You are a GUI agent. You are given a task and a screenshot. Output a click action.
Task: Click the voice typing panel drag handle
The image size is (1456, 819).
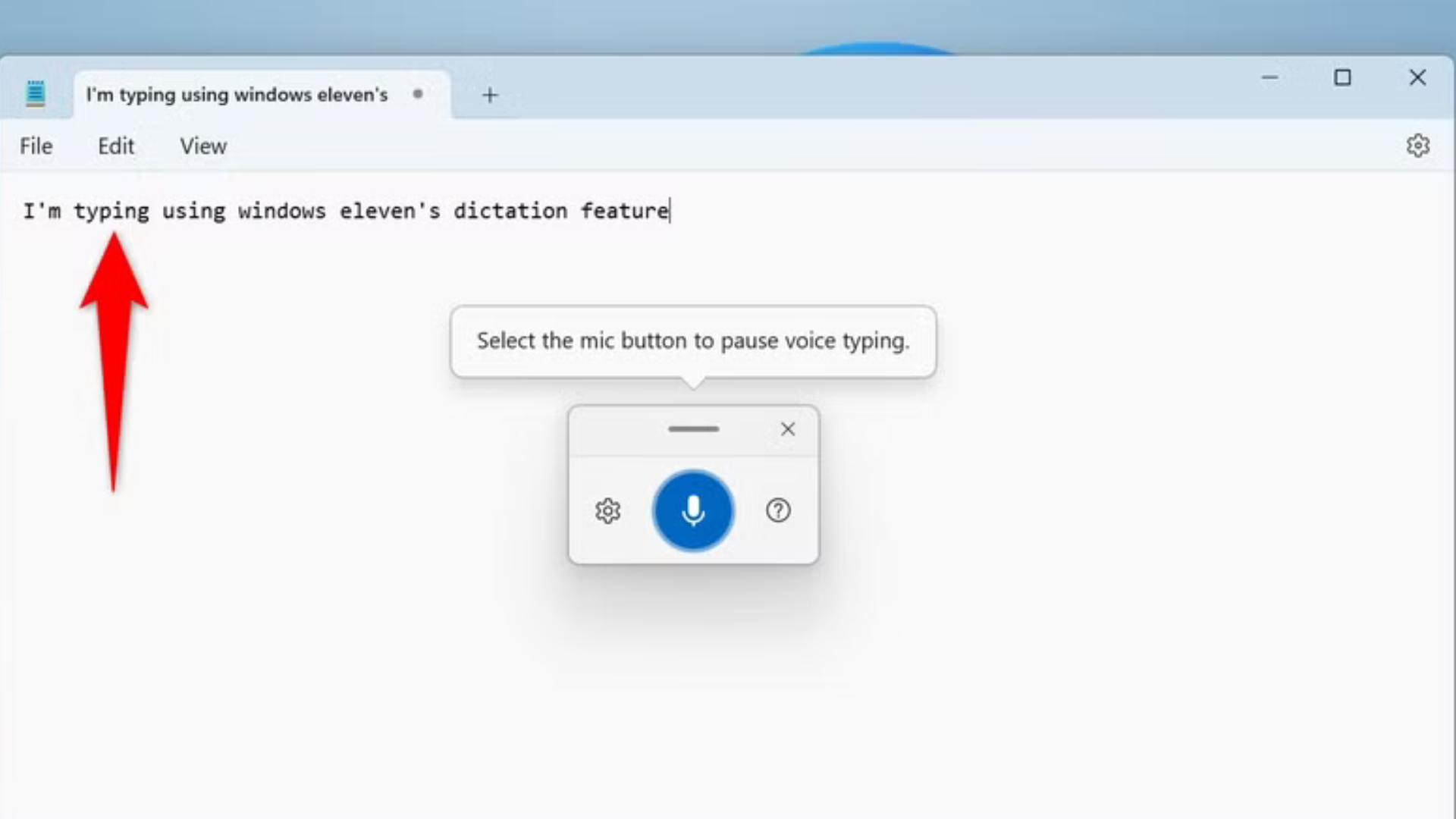tap(693, 429)
